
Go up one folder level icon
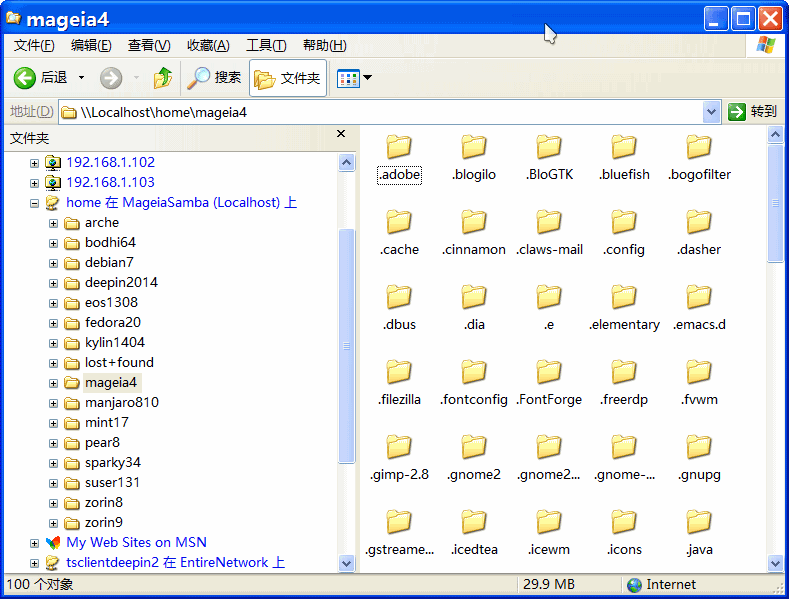pos(163,78)
